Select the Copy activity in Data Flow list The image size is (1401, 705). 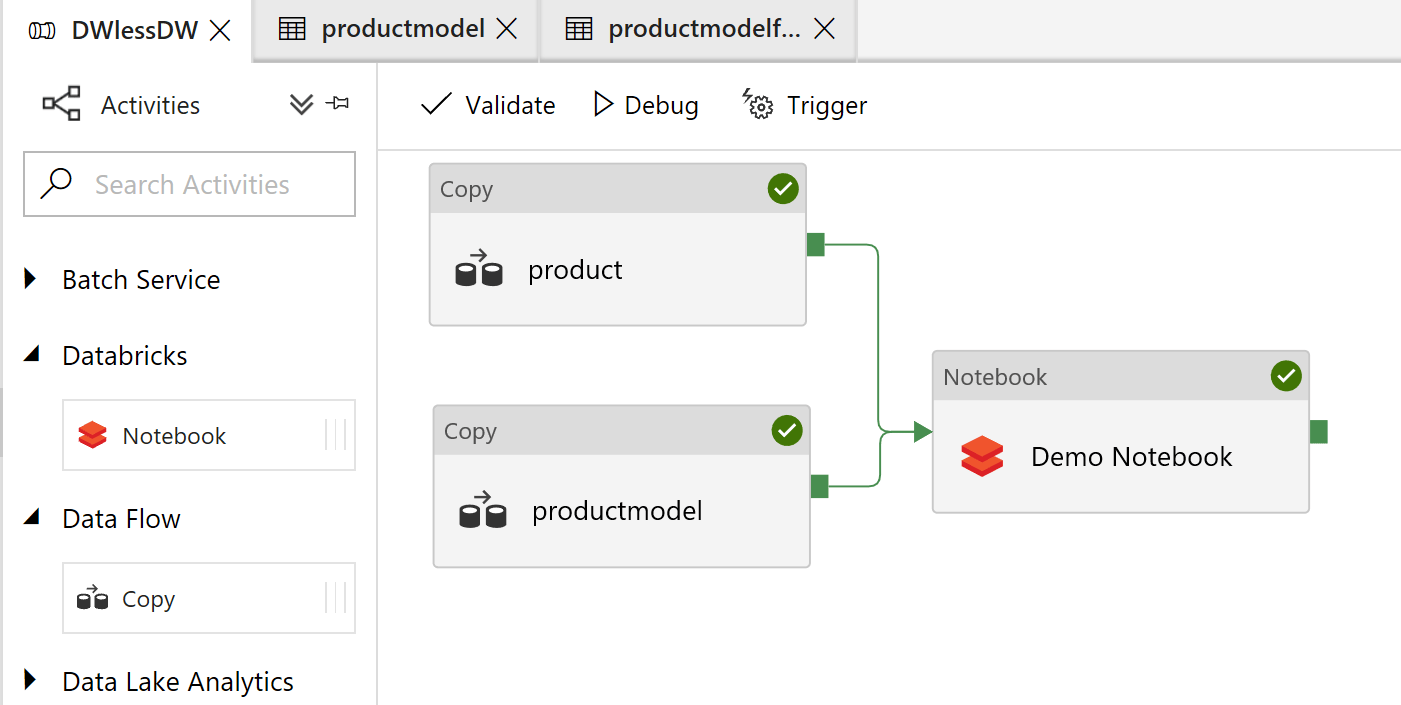click(x=209, y=598)
